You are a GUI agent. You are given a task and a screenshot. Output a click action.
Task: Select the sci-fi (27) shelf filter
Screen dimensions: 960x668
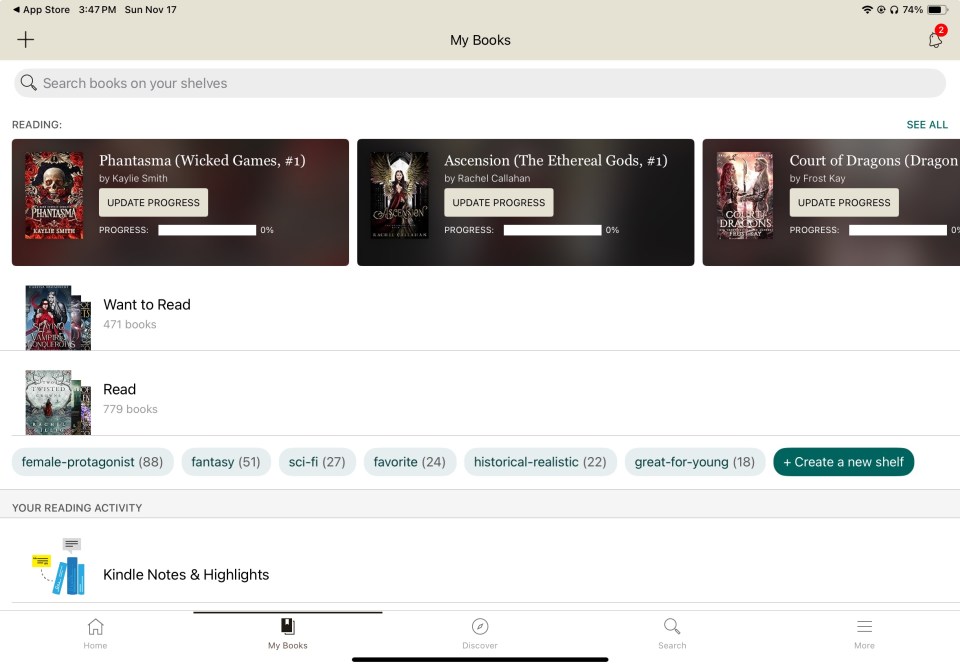point(317,461)
